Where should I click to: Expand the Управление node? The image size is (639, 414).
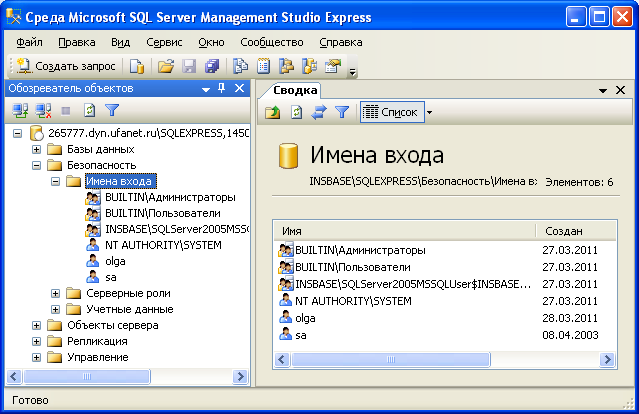(36, 357)
